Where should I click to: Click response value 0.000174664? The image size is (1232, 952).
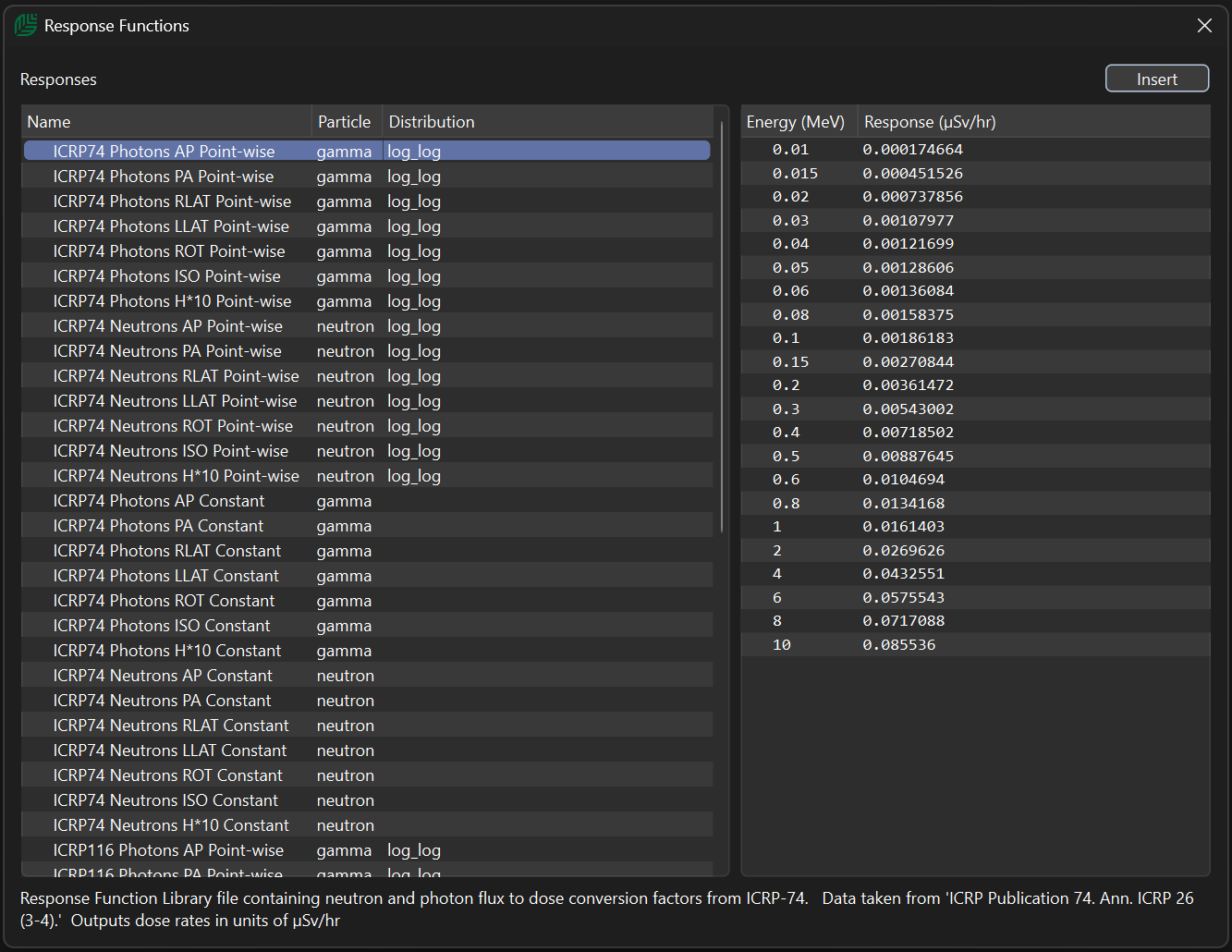(x=913, y=150)
